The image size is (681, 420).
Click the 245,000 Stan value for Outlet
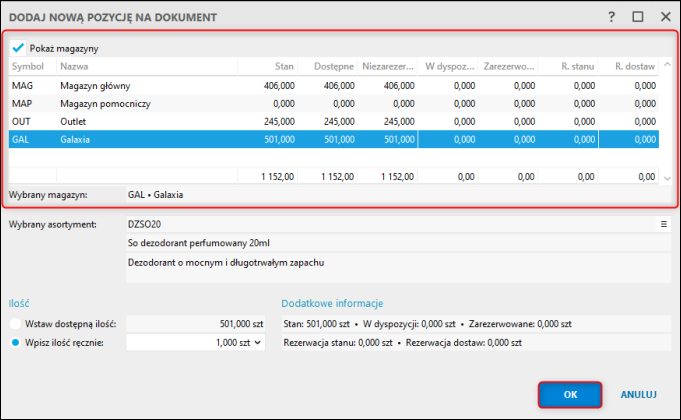pyautogui.click(x=279, y=121)
